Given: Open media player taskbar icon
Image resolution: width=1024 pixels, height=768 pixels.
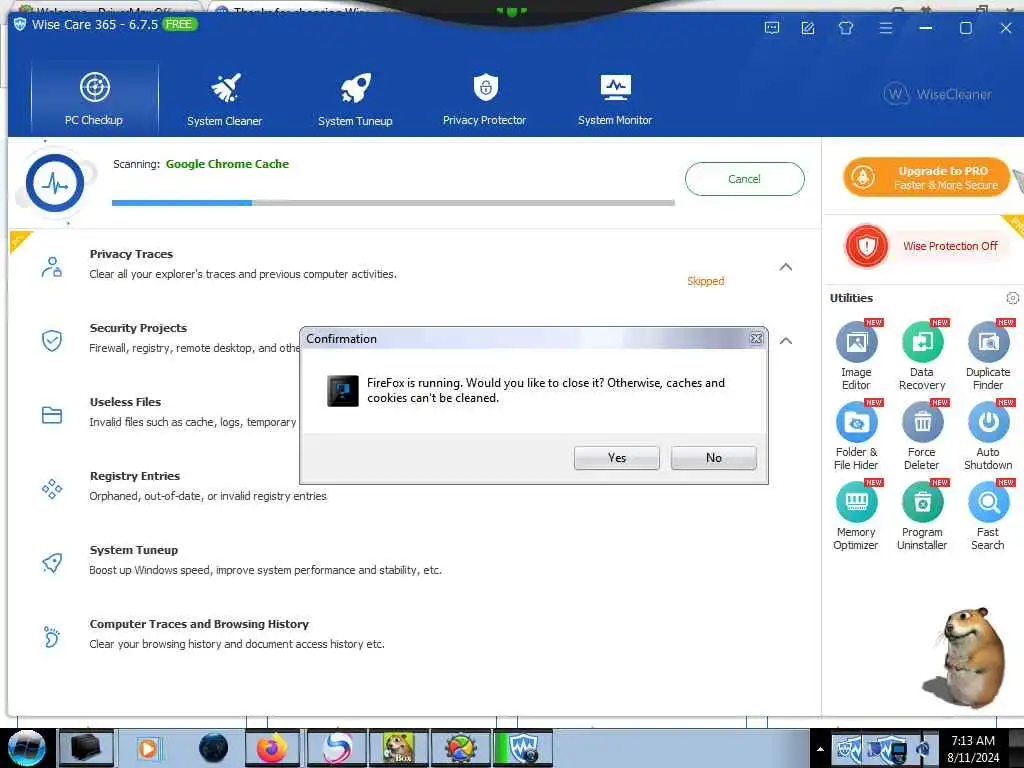Looking at the screenshot, I should tap(148, 748).
